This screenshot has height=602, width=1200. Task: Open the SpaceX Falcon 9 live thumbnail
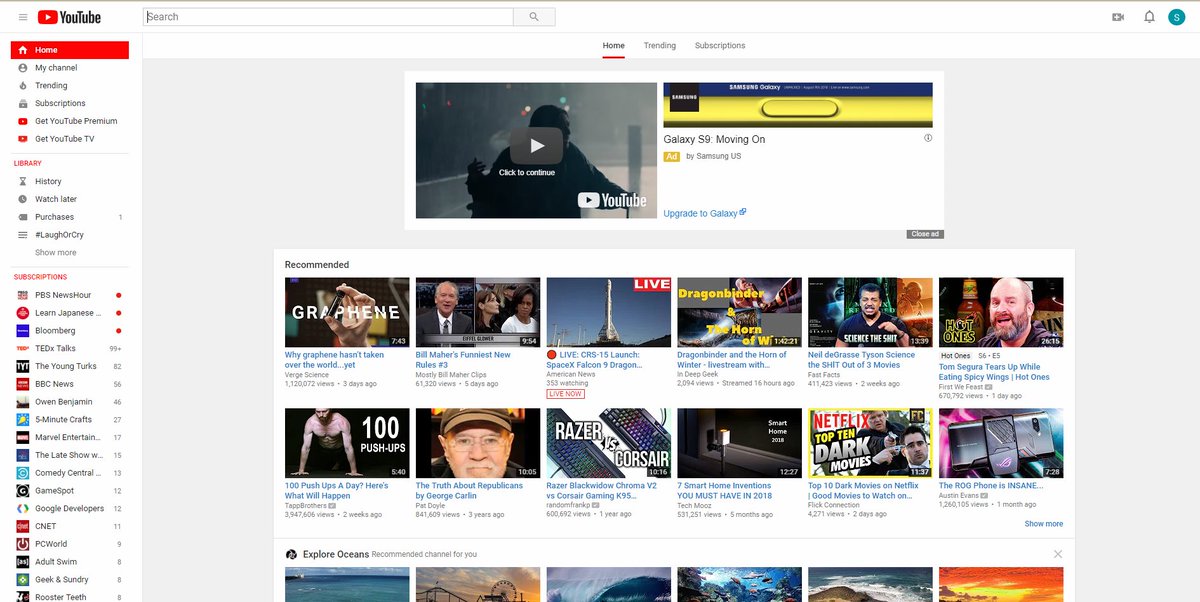pos(609,312)
